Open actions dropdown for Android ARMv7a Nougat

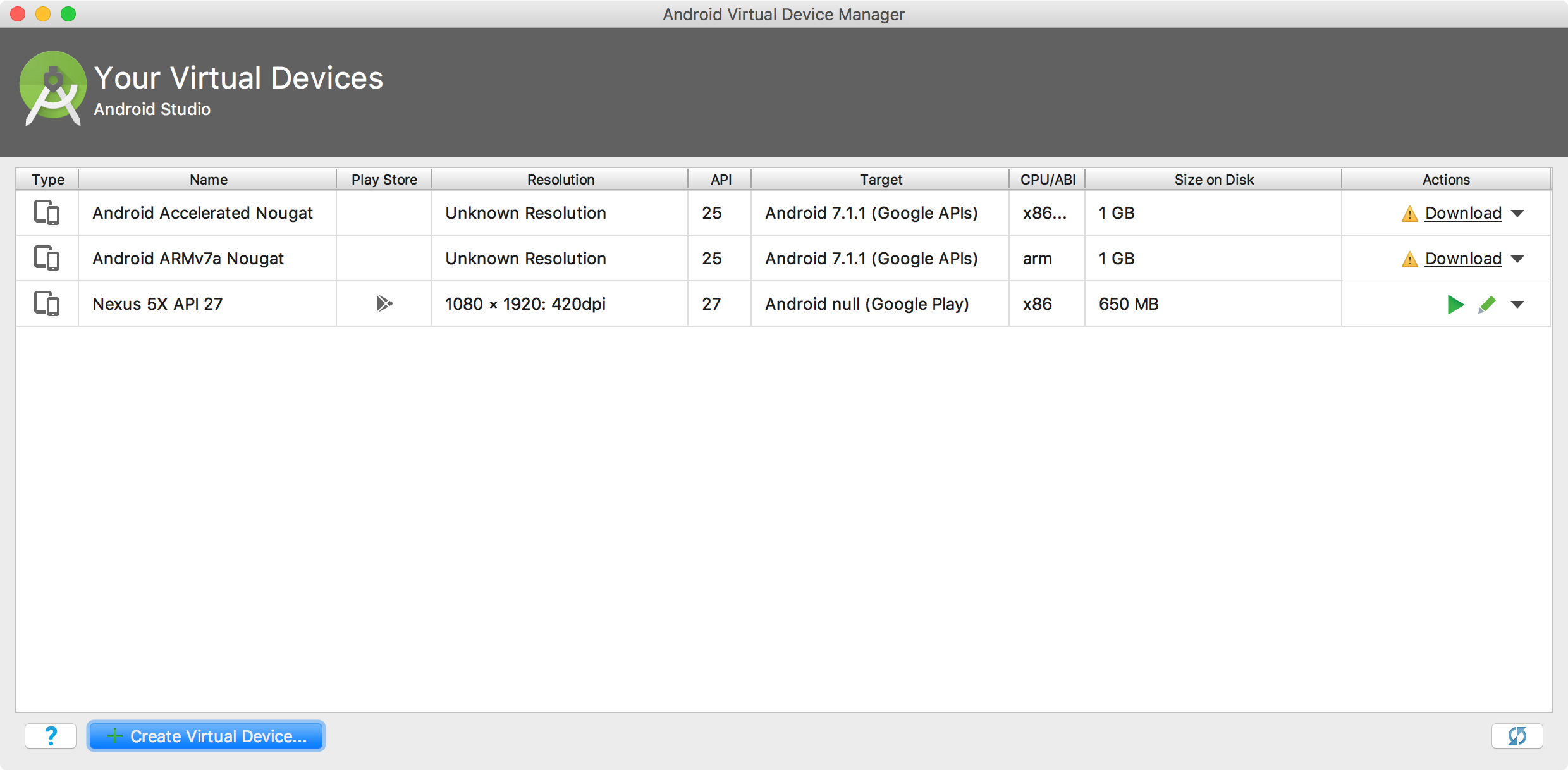[1517, 259]
